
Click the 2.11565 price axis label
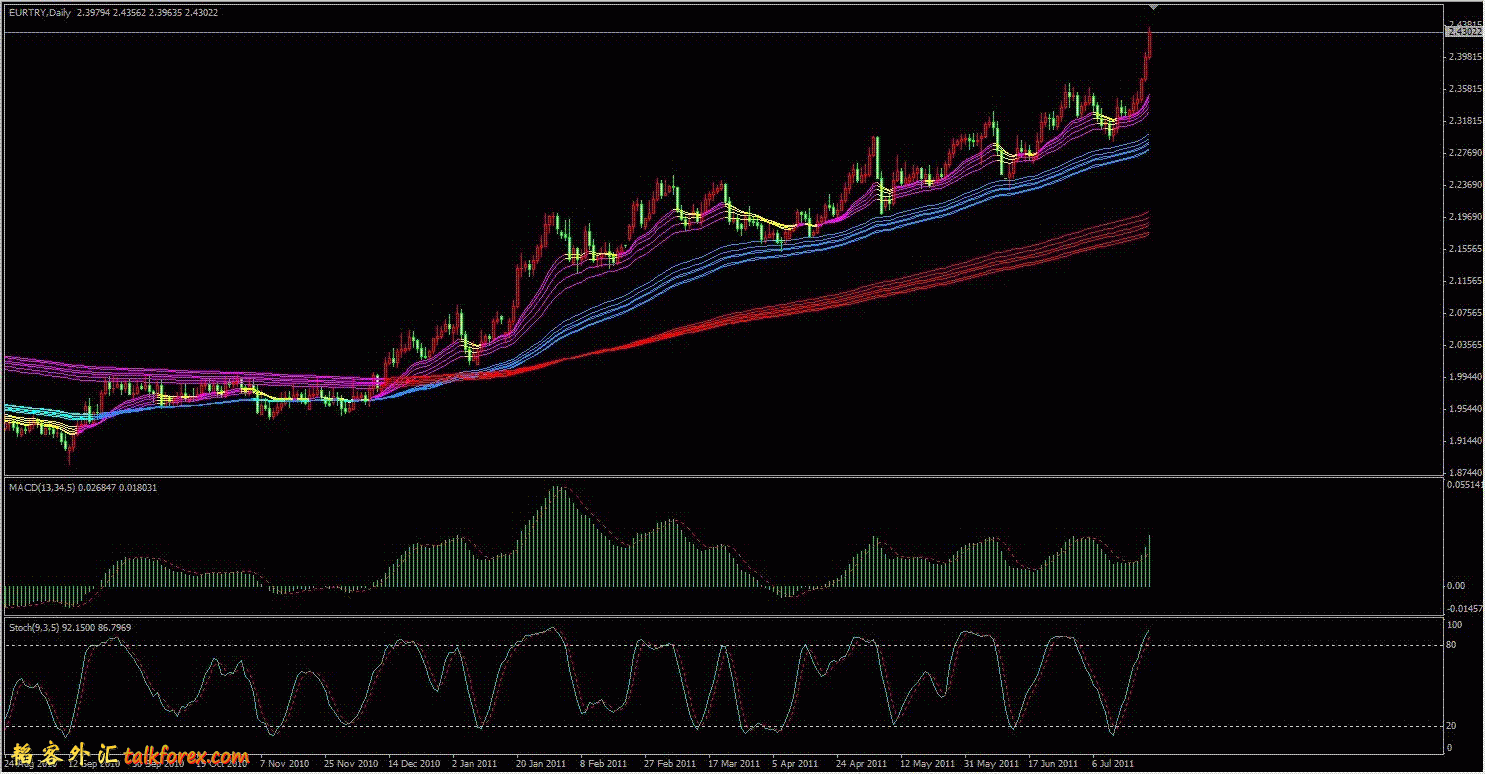click(x=1464, y=281)
